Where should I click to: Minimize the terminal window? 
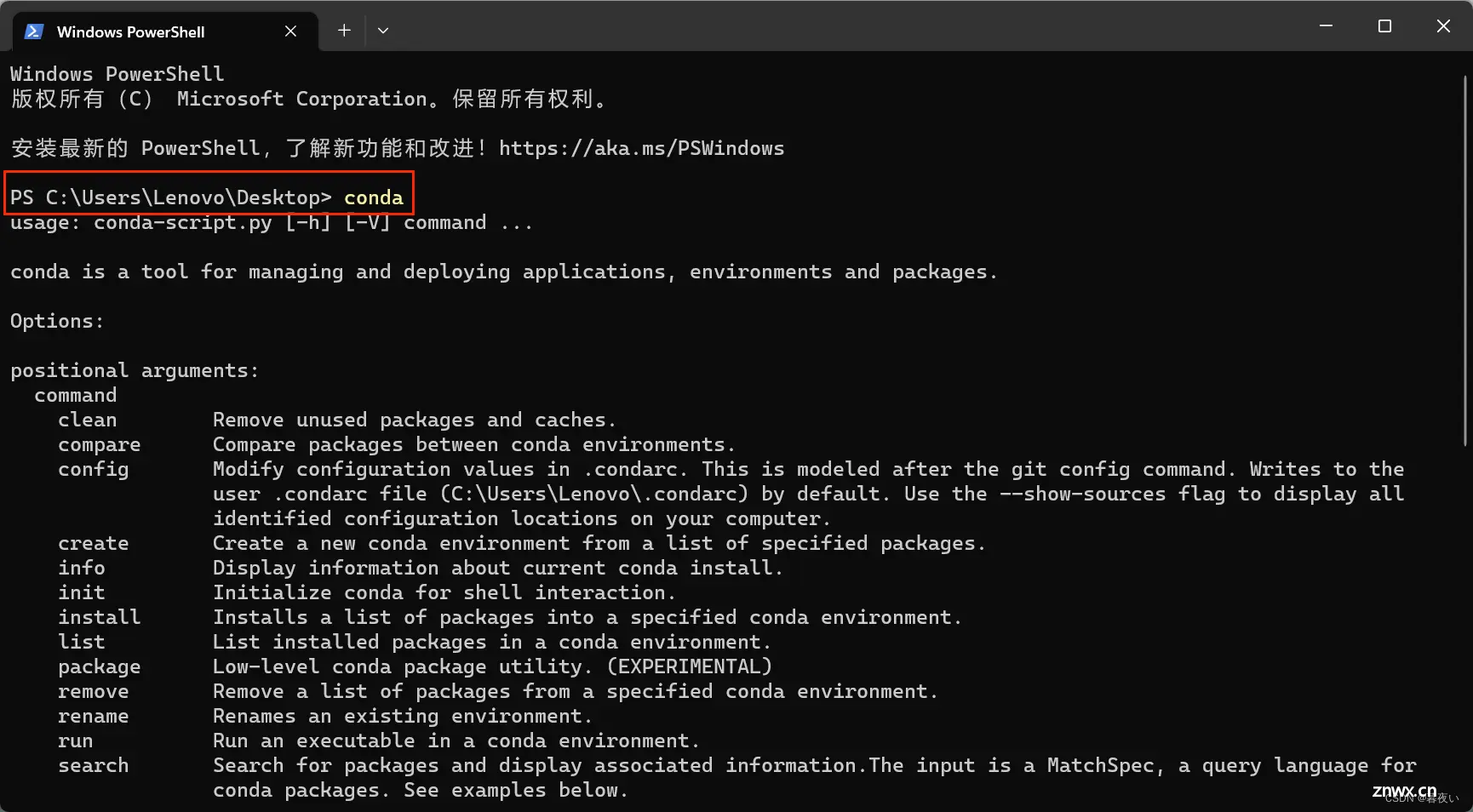1326,26
